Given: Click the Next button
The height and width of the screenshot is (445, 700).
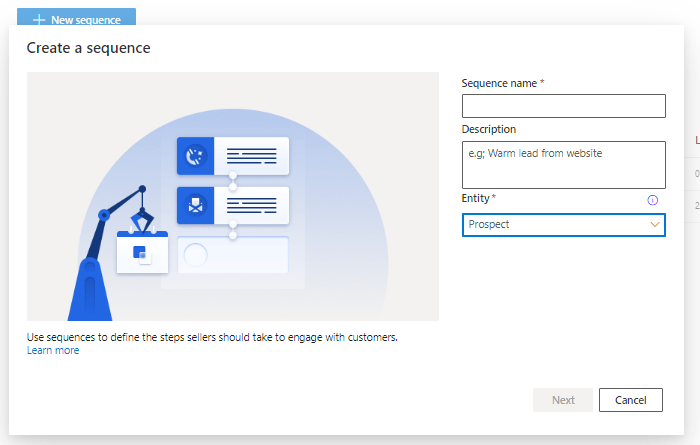Looking at the screenshot, I should [563, 400].
